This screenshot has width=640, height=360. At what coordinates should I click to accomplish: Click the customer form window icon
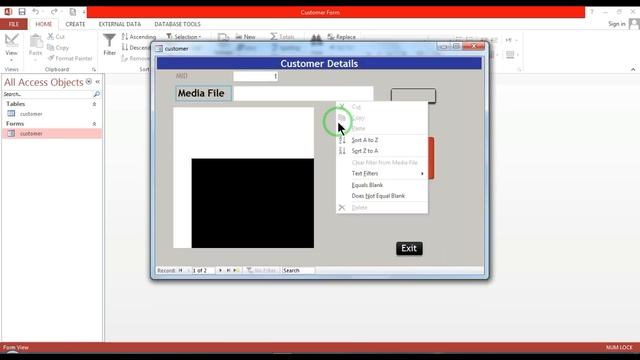159,49
